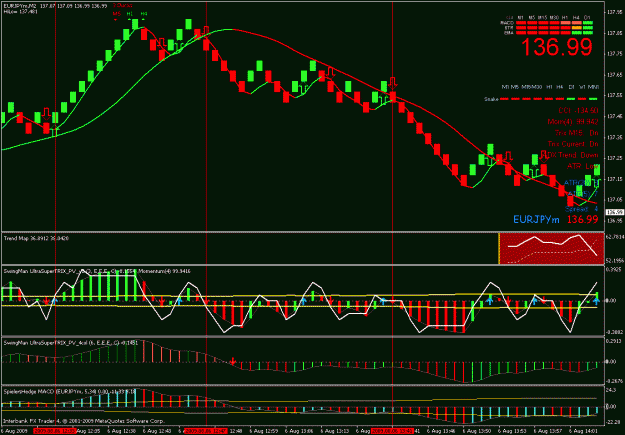625x435 pixels.
Task: Click the 62.7814 Trend Map scale value
Action: [614, 237]
